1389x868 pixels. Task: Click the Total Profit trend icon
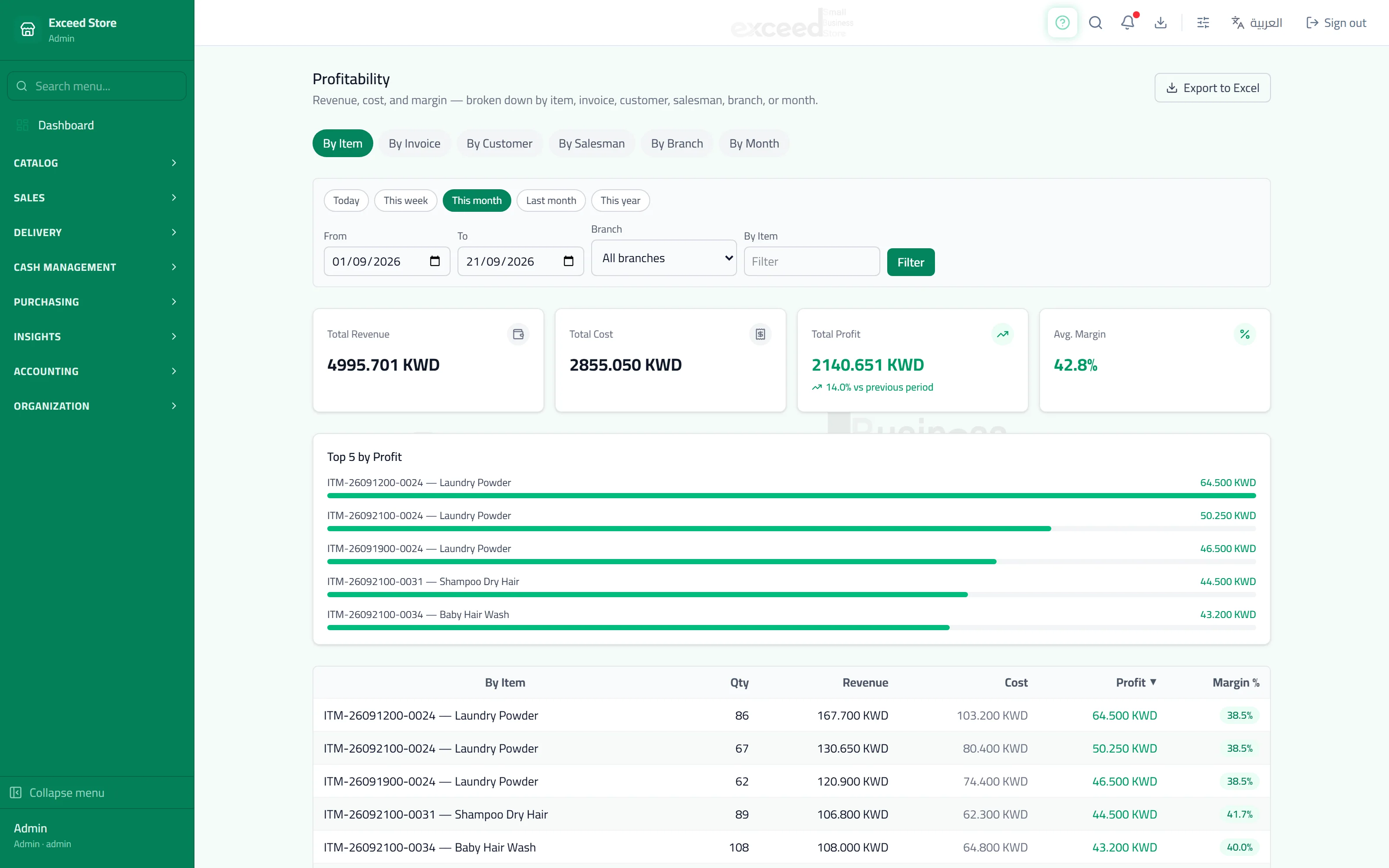point(1003,334)
